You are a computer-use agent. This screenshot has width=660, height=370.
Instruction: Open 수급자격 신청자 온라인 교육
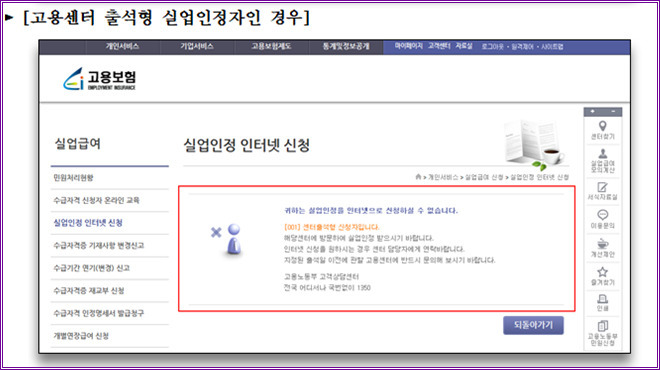point(96,200)
